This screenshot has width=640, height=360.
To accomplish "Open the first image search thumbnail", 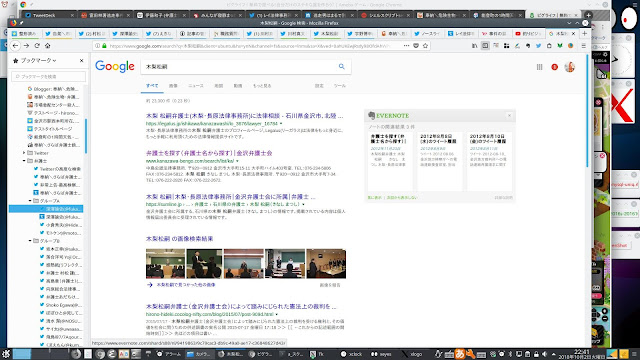I will tap(165, 264).
